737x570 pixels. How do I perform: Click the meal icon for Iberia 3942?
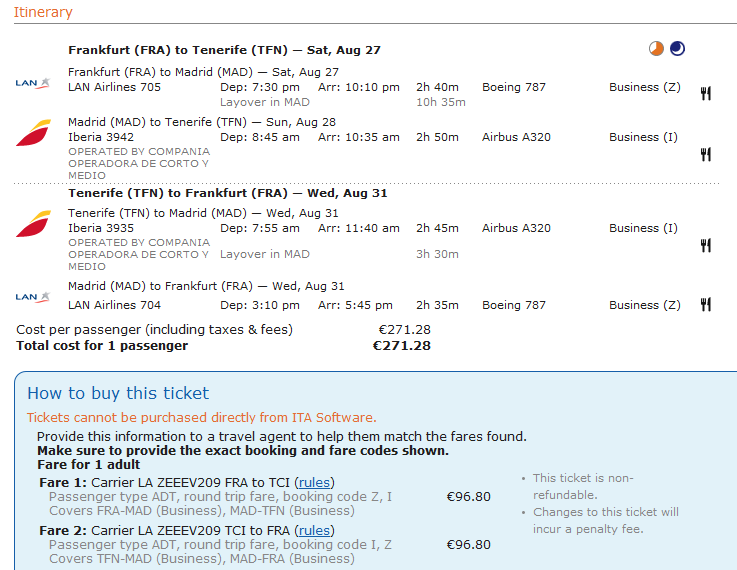click(x=706, y=154)
